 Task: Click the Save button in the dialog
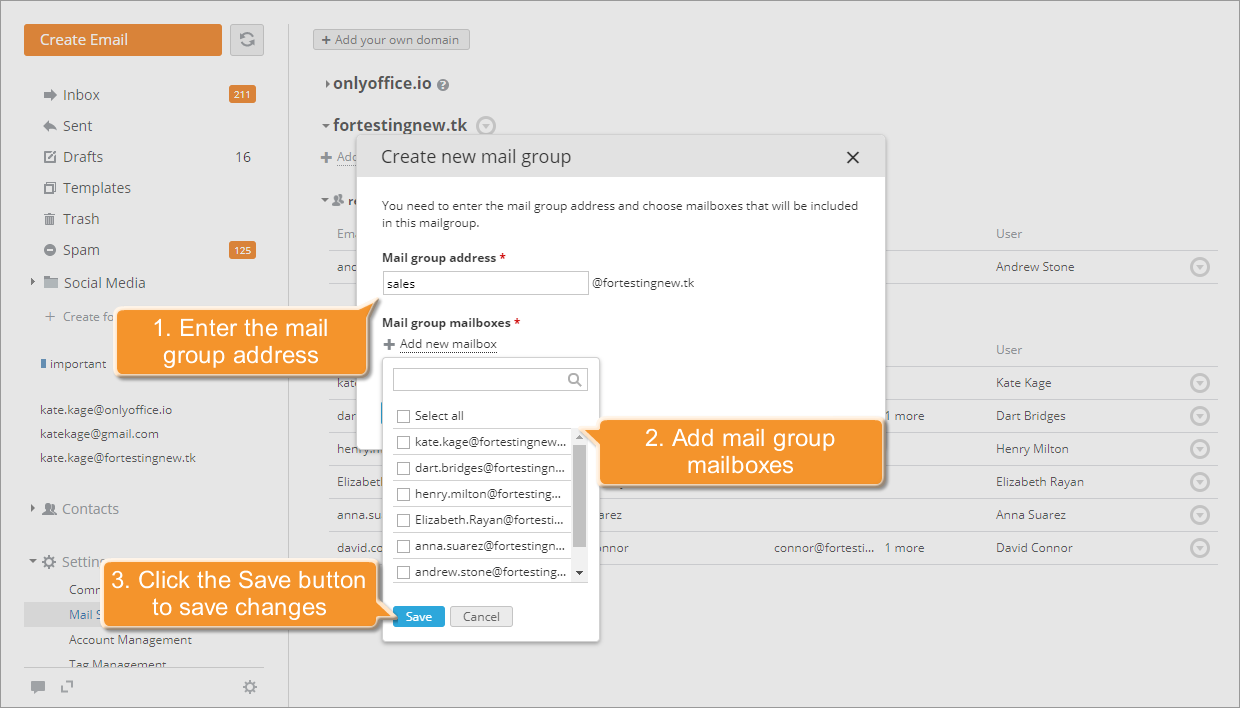(x=418, y=616)
